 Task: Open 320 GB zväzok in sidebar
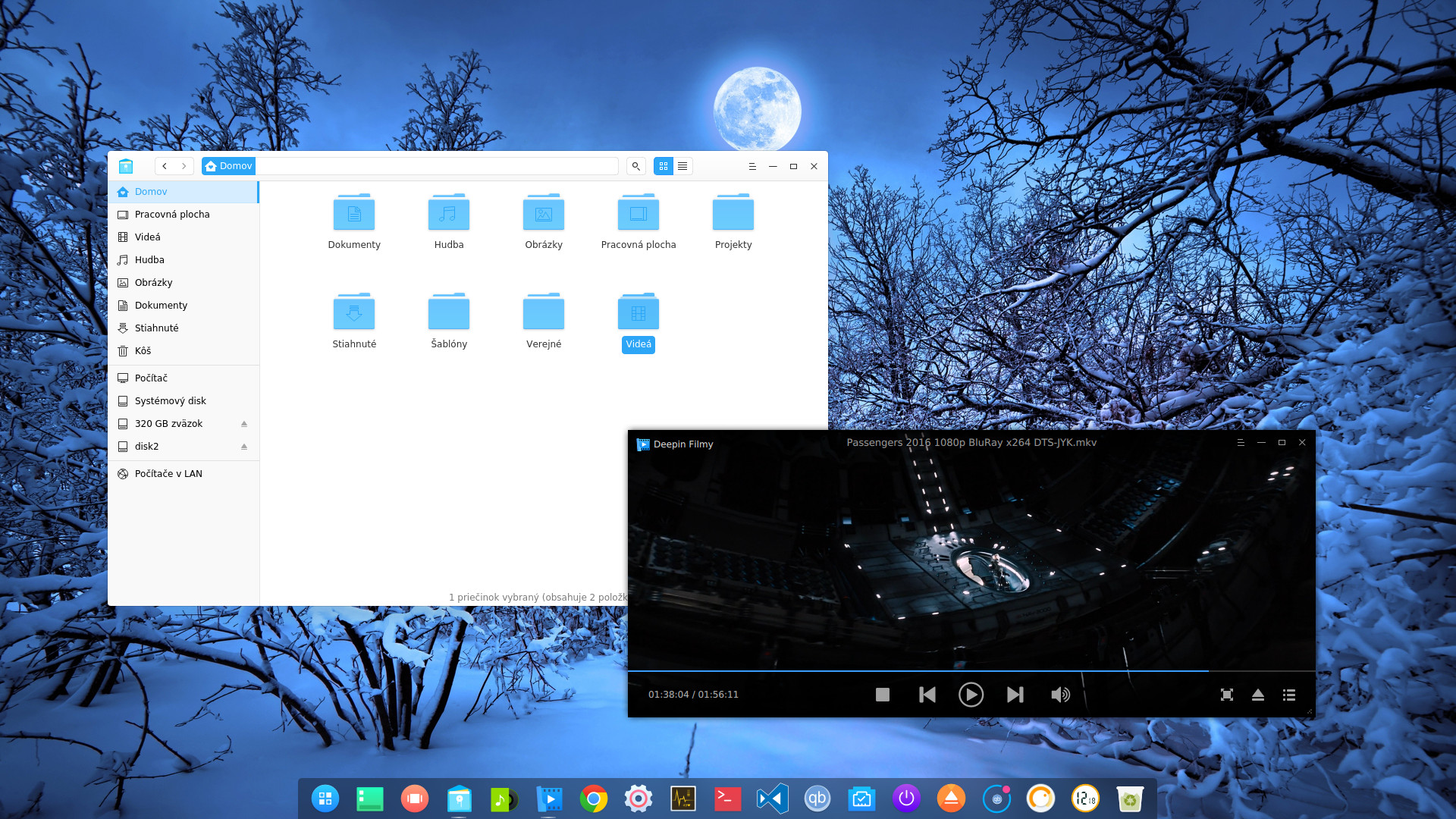[x=183, y=424]
